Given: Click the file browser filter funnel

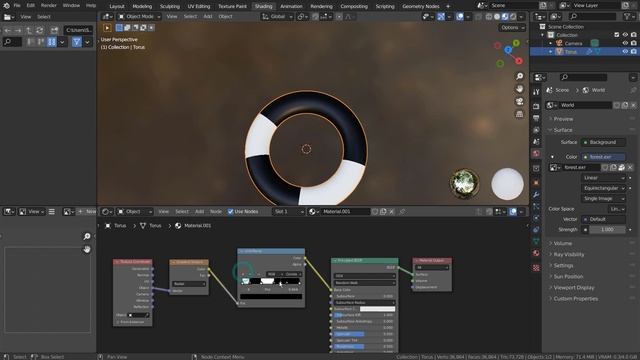Looking at the screenshot, I should tap(77, 42).
